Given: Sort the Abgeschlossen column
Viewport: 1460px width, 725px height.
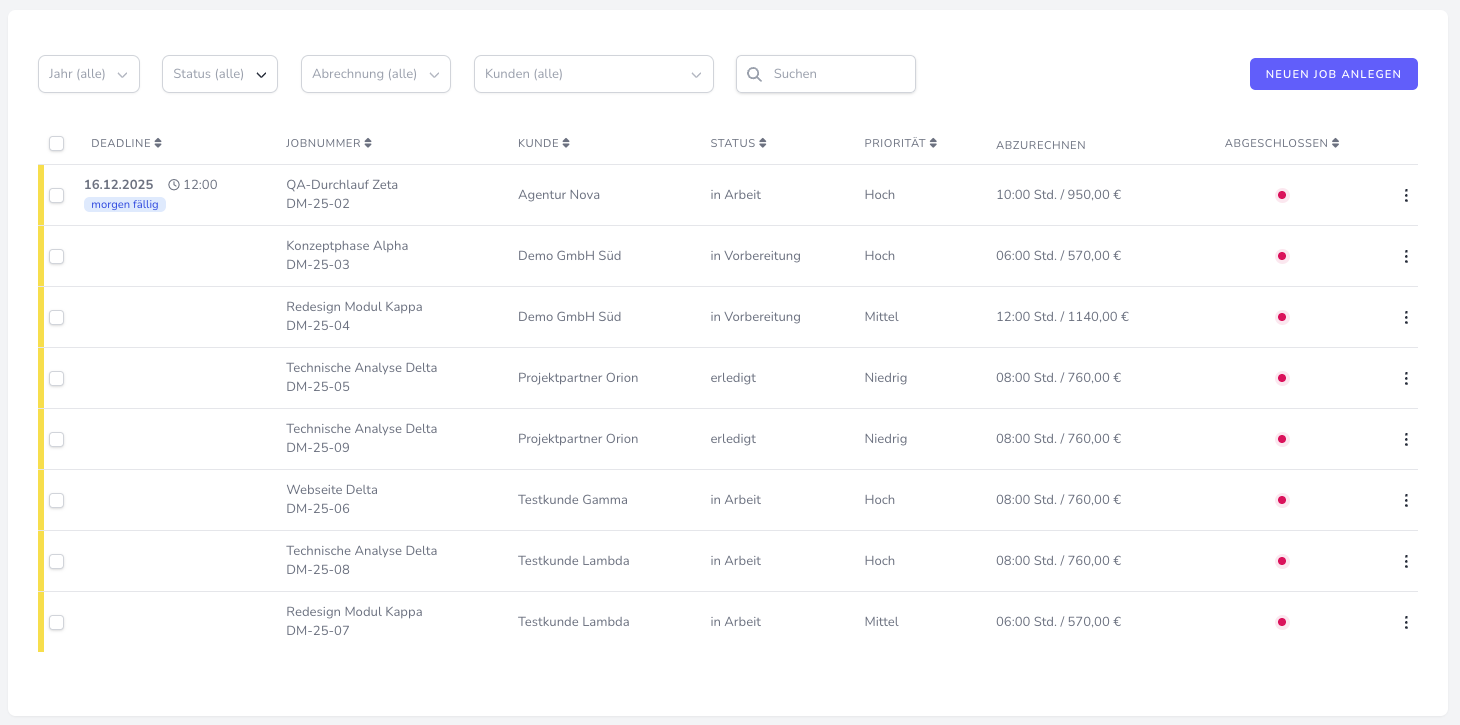Looking at the screenshot, I should (x=1336, y=143).
